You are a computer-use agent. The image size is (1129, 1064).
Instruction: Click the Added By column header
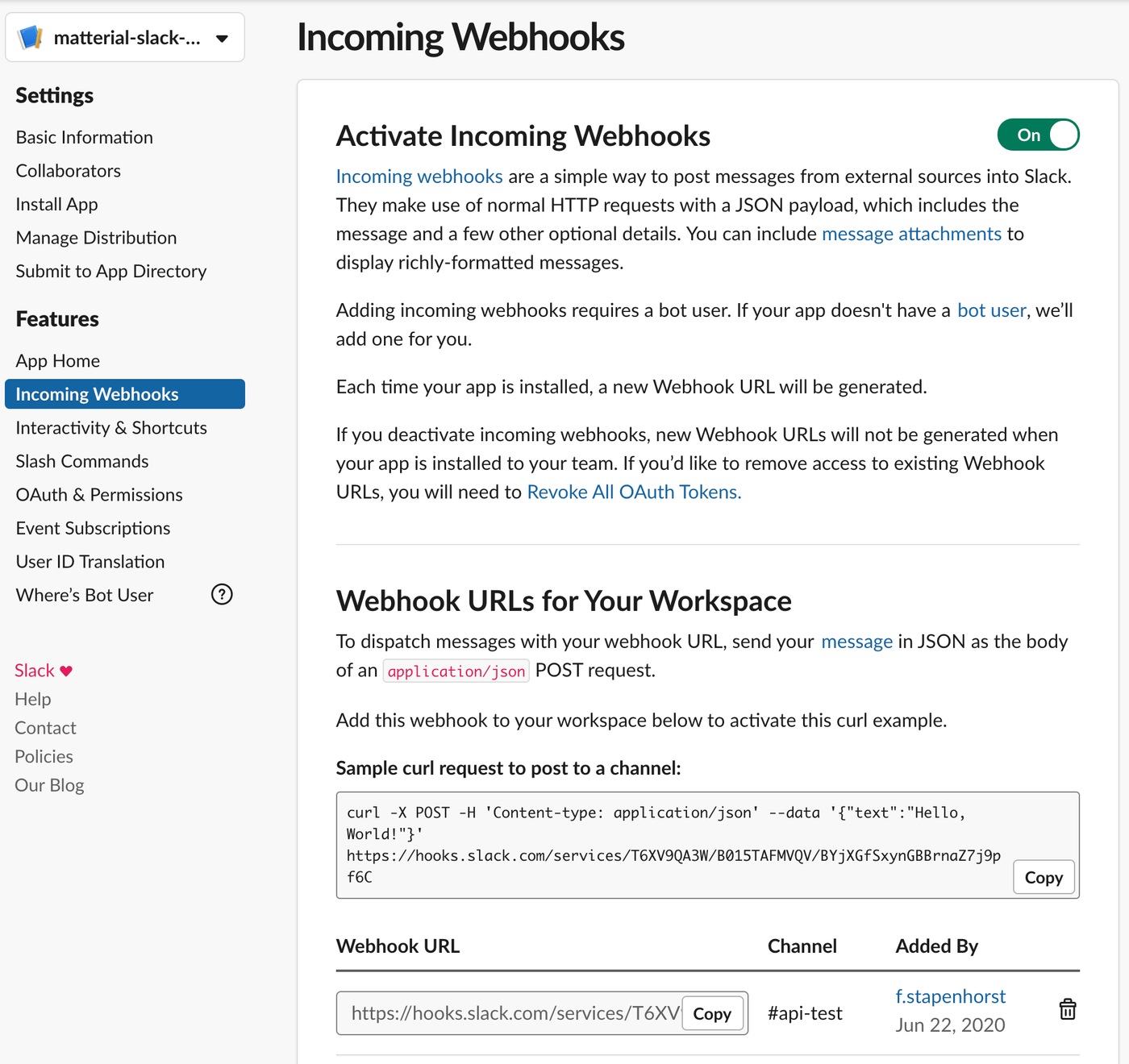coord(936,946)
